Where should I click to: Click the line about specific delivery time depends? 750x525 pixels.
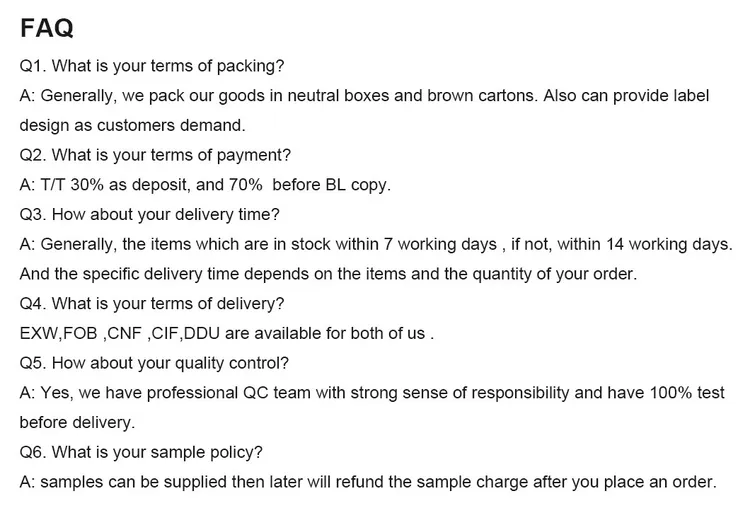click(x=328, y=274)
